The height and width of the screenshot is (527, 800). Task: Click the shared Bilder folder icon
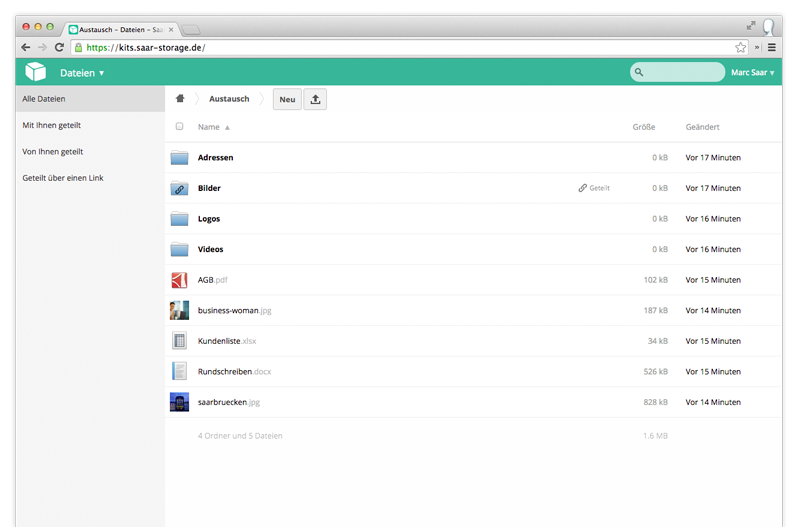(179, 188)
